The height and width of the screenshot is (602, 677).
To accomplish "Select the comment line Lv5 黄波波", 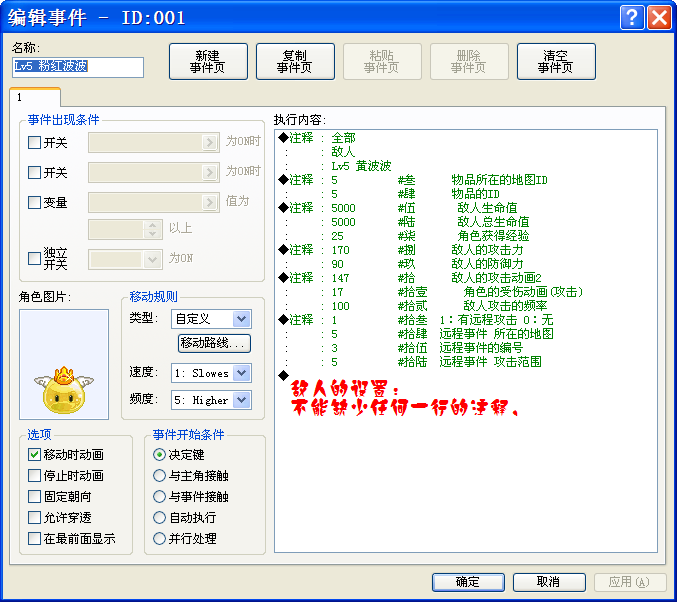I will (x=466, y=166).
